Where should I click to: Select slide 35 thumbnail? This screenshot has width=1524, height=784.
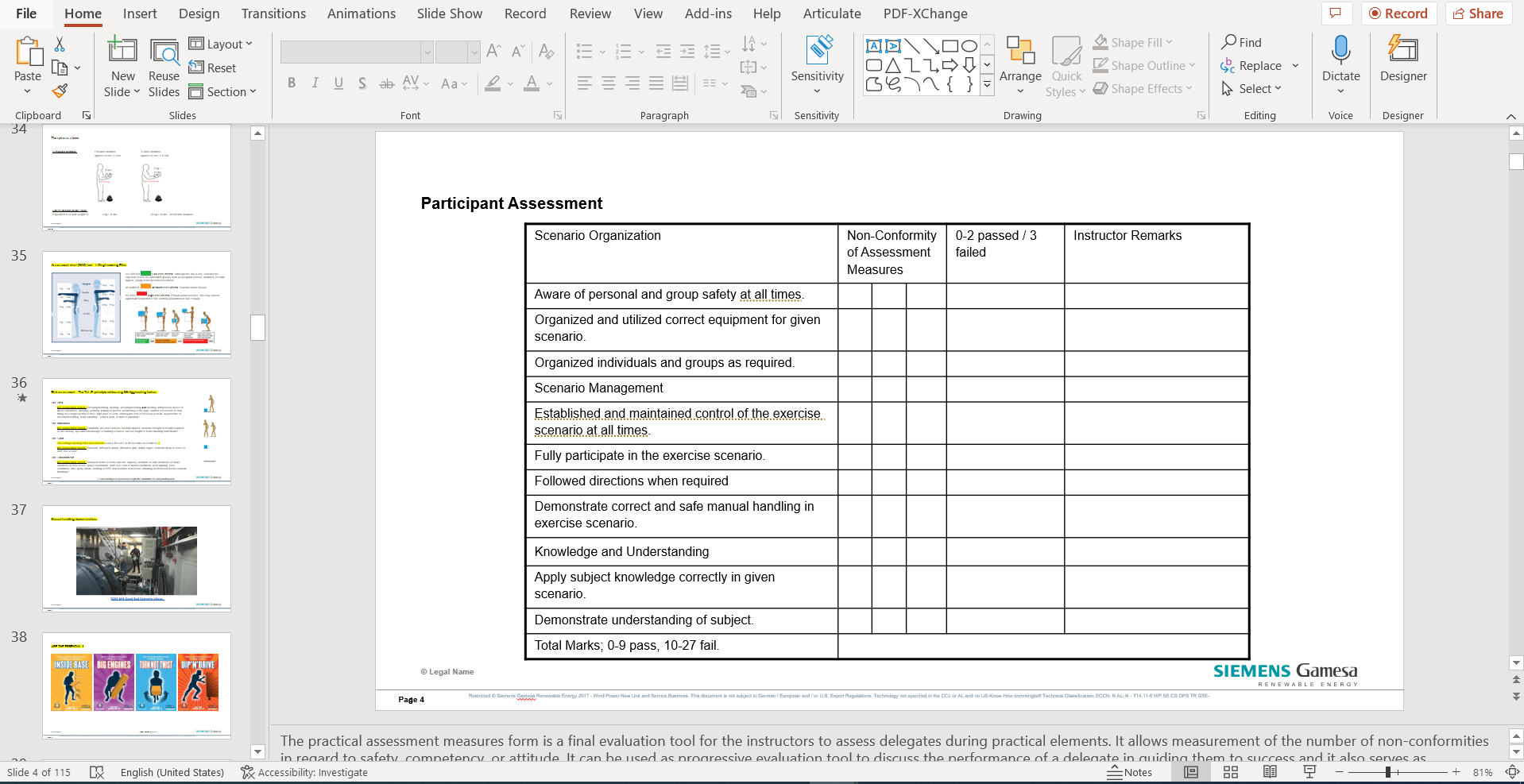point(137,304)
